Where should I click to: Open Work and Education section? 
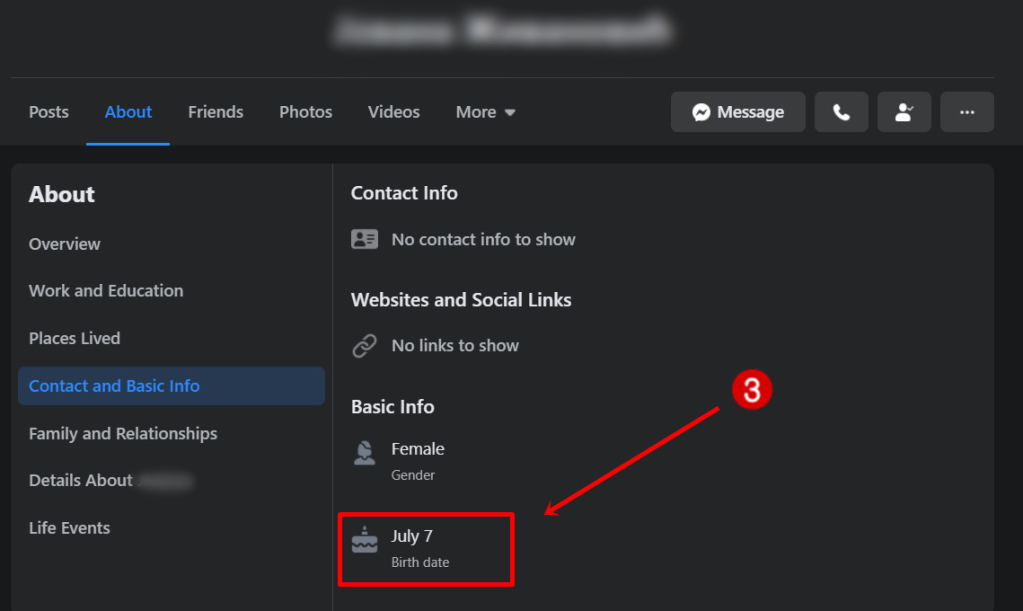click(x=106, y=291)
